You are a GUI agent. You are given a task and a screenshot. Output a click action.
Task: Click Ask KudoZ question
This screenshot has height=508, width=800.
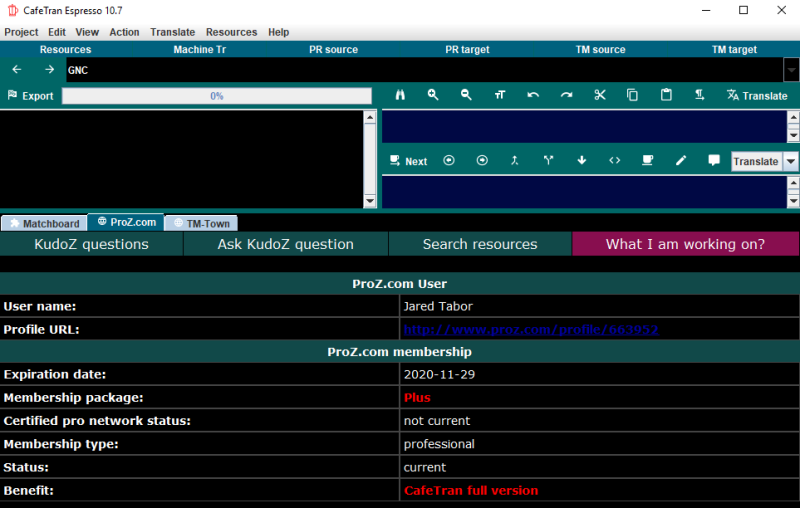(286, 244)
